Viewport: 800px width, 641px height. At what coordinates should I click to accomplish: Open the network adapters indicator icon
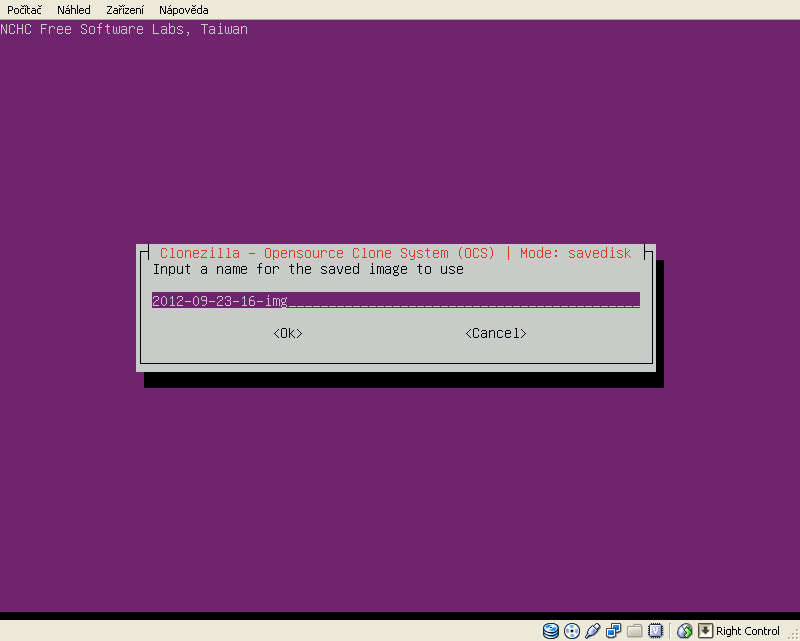pyautogui.click(x=613, y=631)
